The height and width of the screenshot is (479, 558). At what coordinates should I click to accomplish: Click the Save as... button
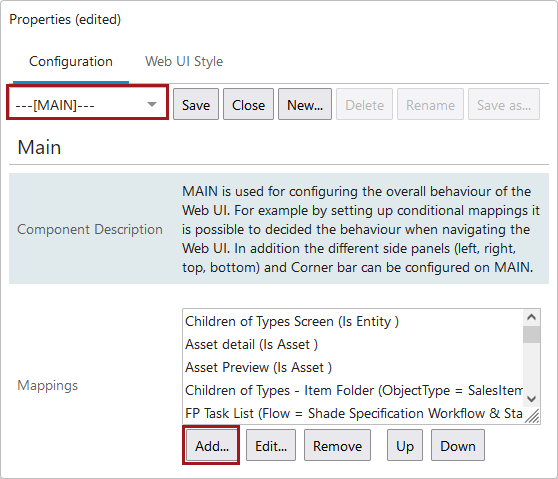click(x=504, y=105)
